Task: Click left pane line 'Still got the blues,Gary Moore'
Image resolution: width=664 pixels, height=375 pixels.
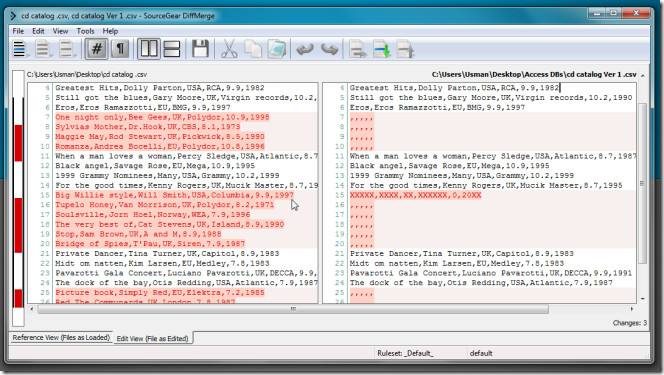Action: pos(186,97)
